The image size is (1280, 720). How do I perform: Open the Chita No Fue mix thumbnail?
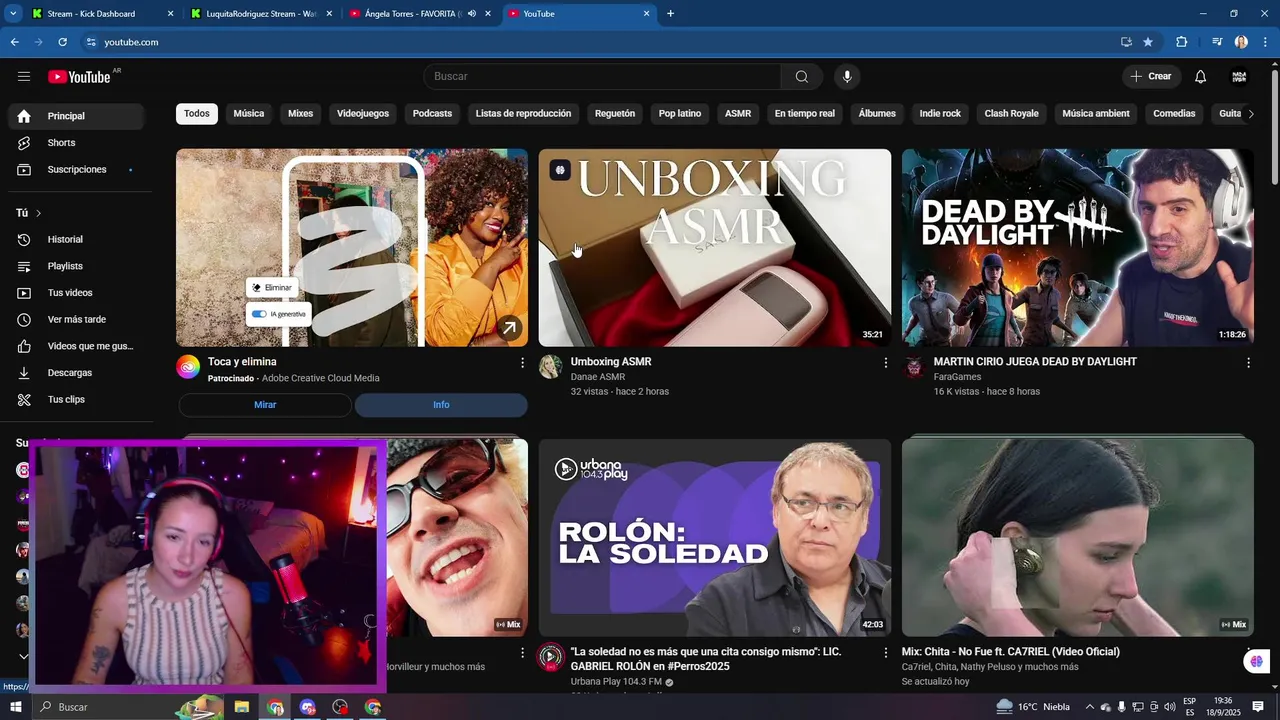1078,538
